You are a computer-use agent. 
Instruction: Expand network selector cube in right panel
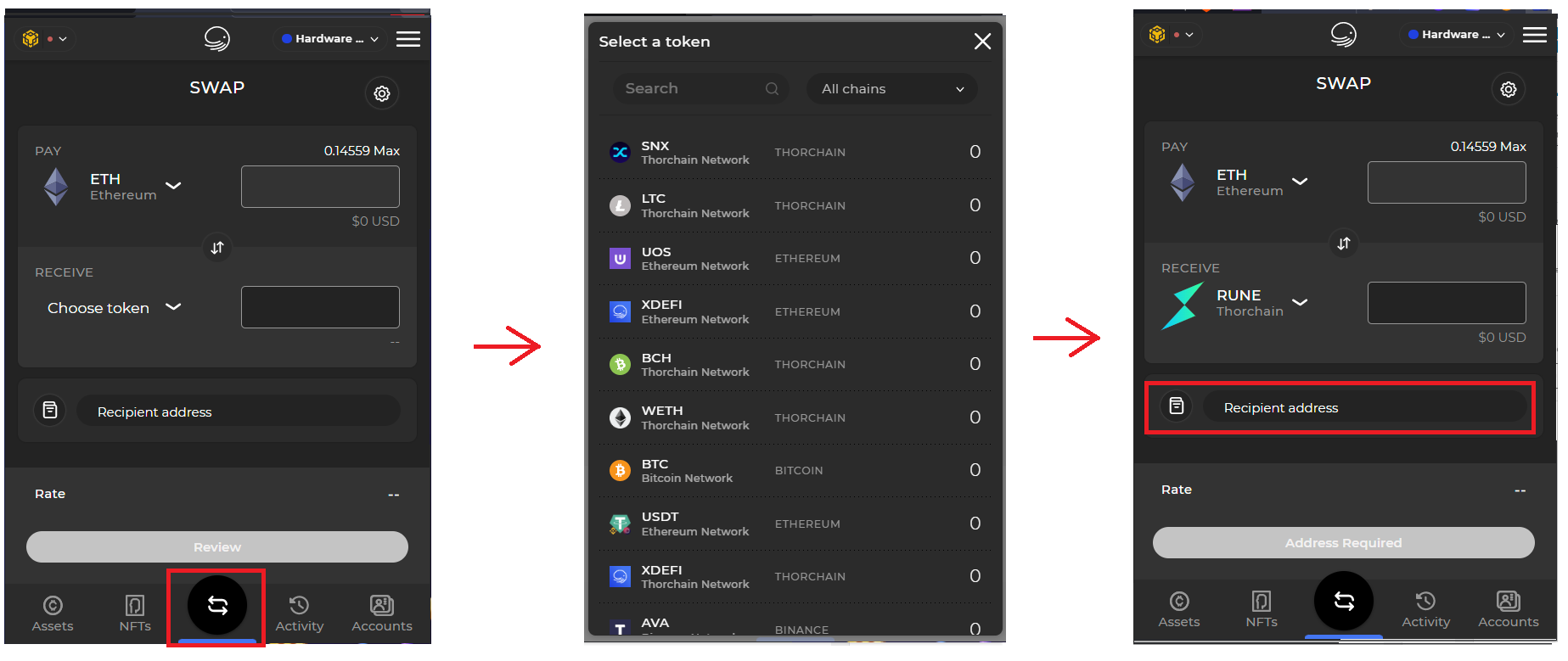pyautogui.click(x=1172, y=35)
